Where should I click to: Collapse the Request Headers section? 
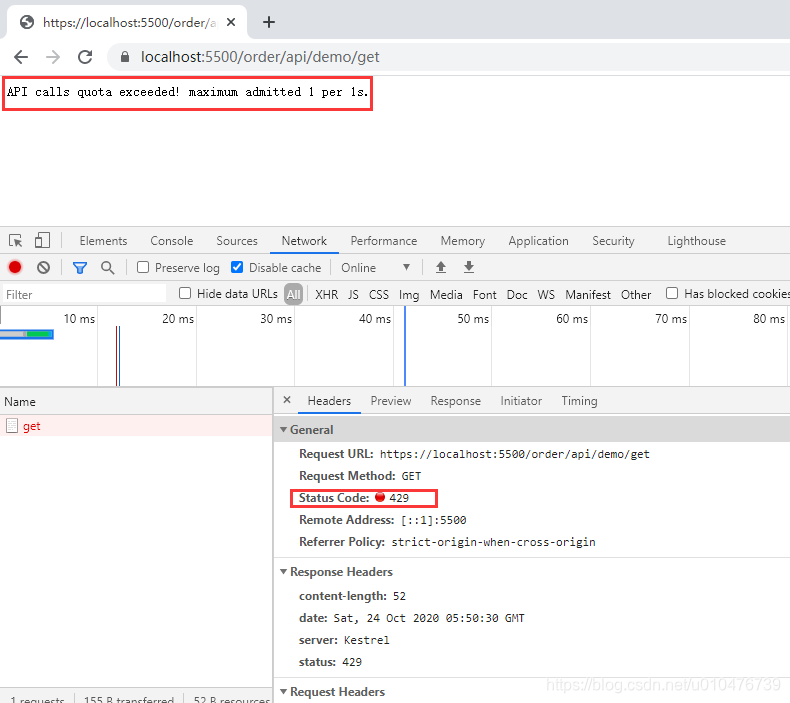[284, 692]
